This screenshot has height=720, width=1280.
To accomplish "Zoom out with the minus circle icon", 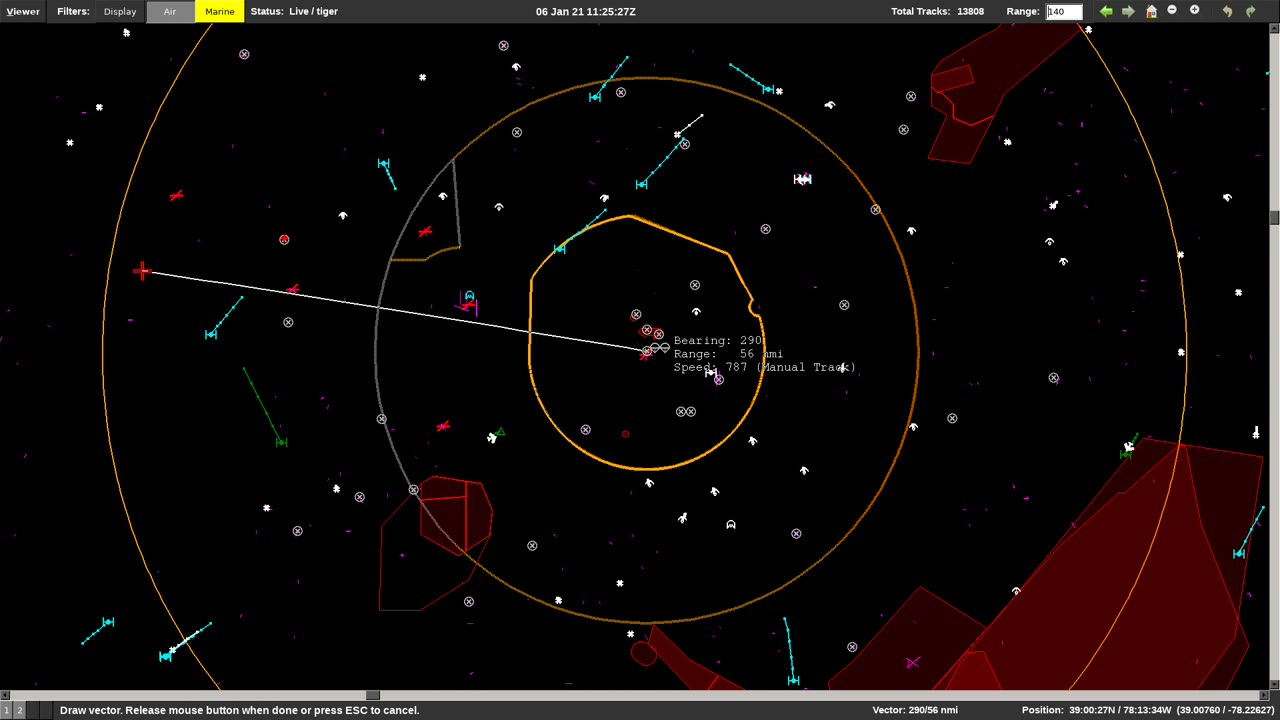I will [1172, 10].
